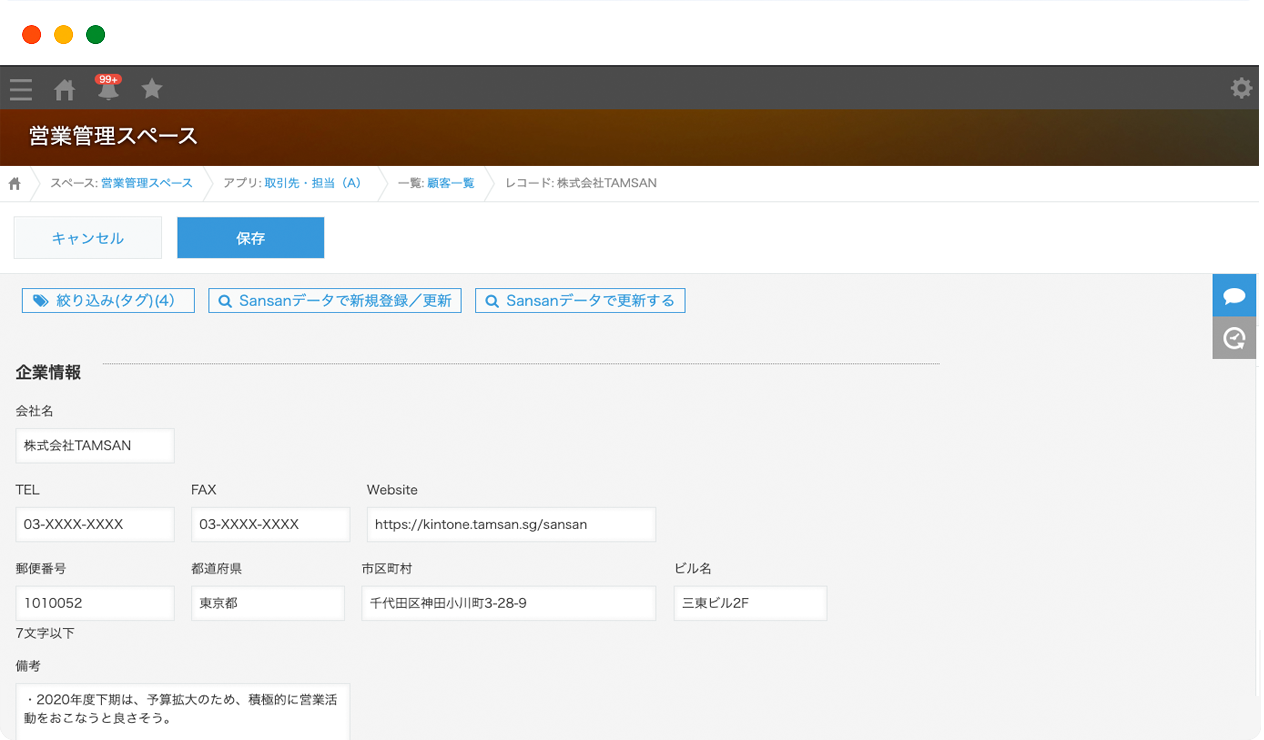Go to 顧客一覧 list view link

click(450, 184)
